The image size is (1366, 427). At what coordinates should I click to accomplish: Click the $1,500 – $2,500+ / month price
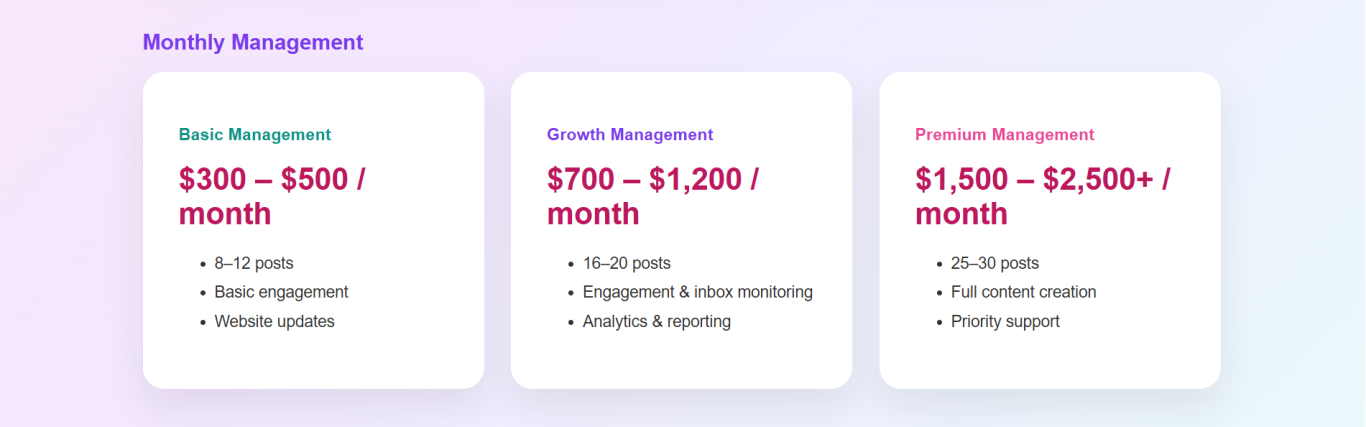[x=1043, y=196]
